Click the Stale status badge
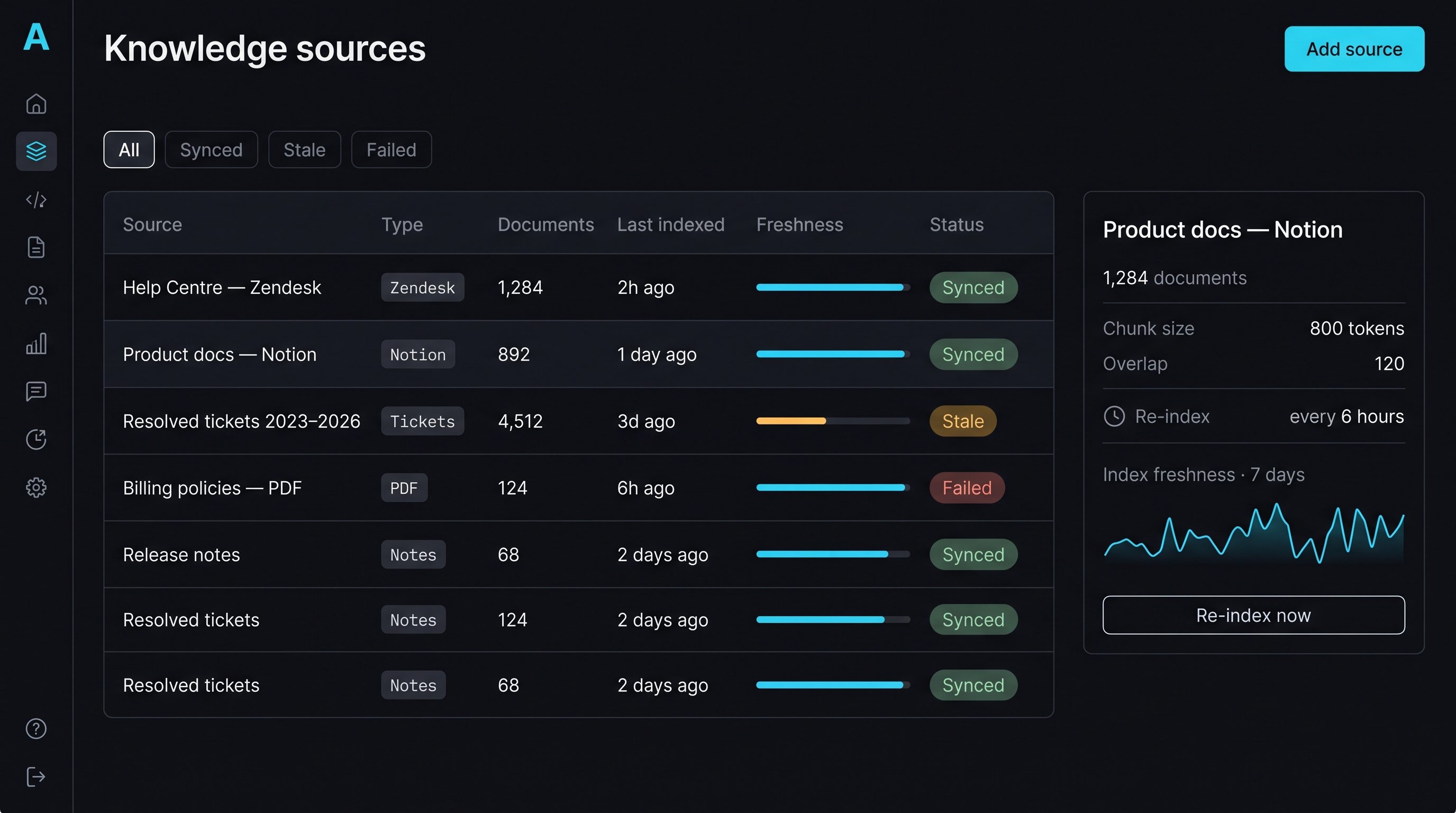This screenshot has height=813, width=1456. pyautogui.click(x=962, y=421)
